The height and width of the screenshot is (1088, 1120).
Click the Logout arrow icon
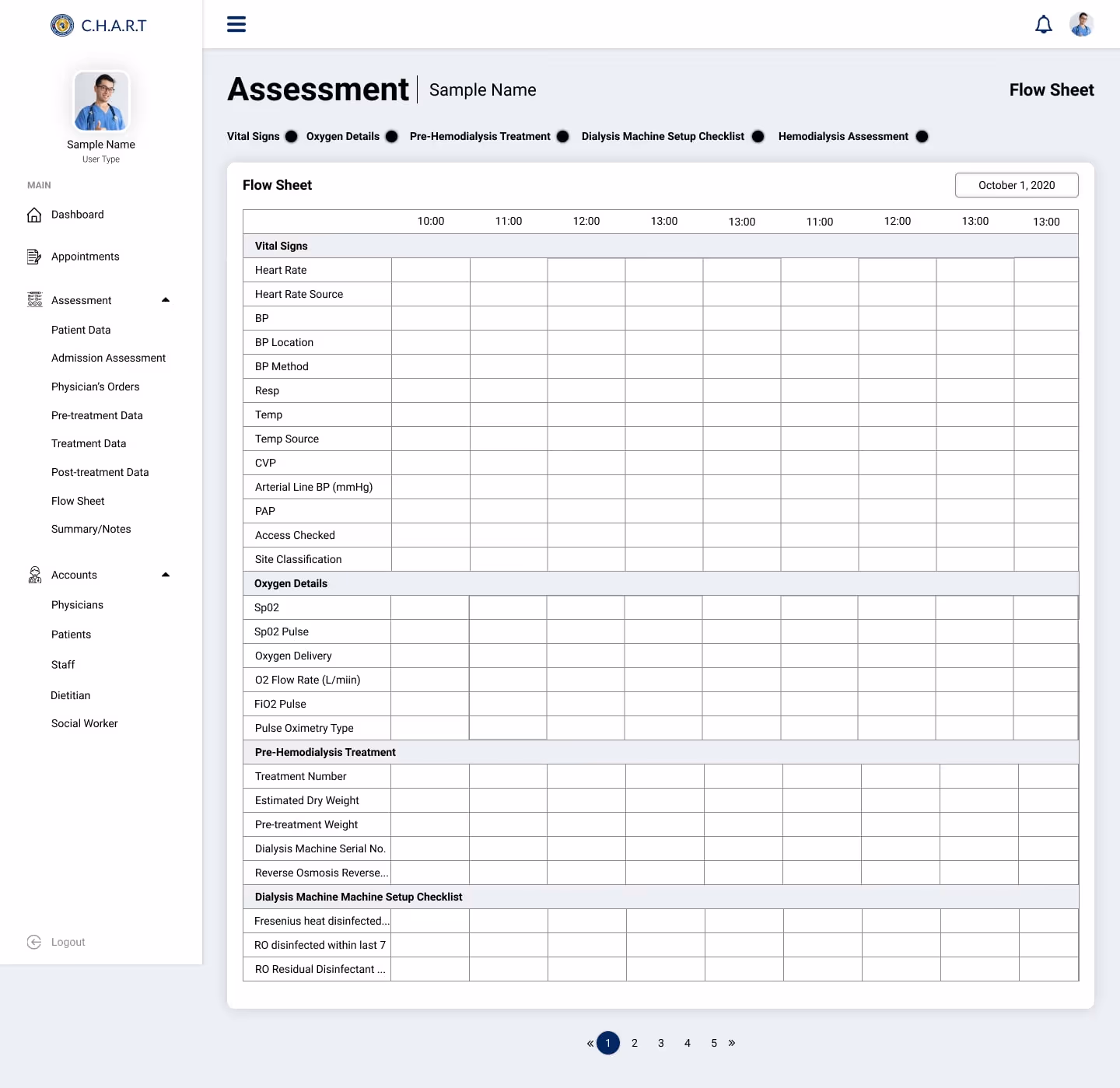coord(34,942)
